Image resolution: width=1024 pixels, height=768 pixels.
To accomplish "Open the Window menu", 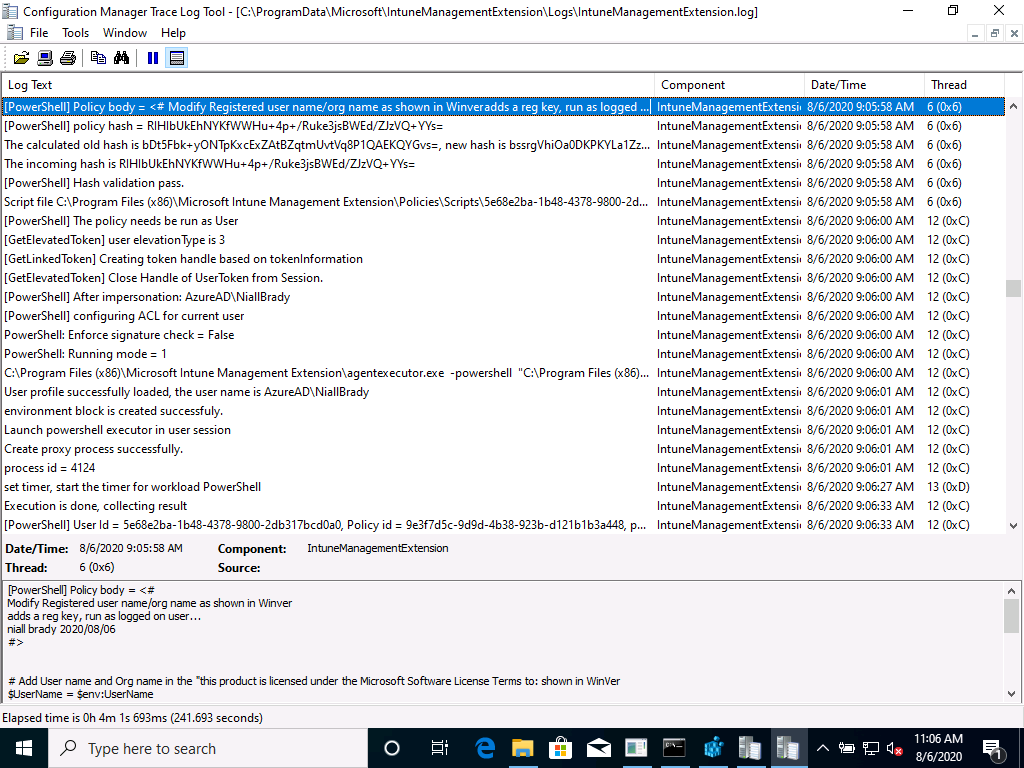I will click(125, 33).
